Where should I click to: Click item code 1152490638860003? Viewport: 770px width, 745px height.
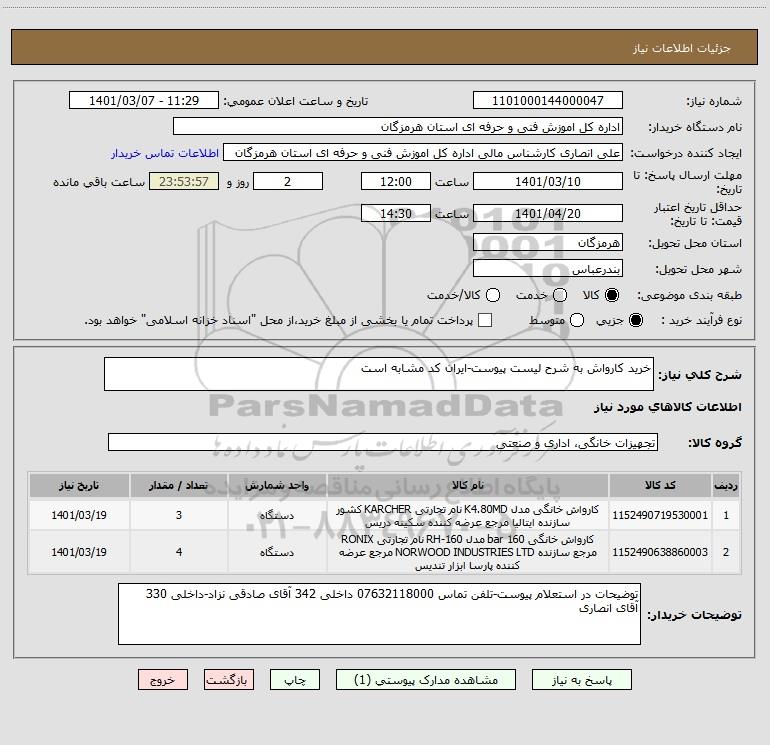point(660,552)
